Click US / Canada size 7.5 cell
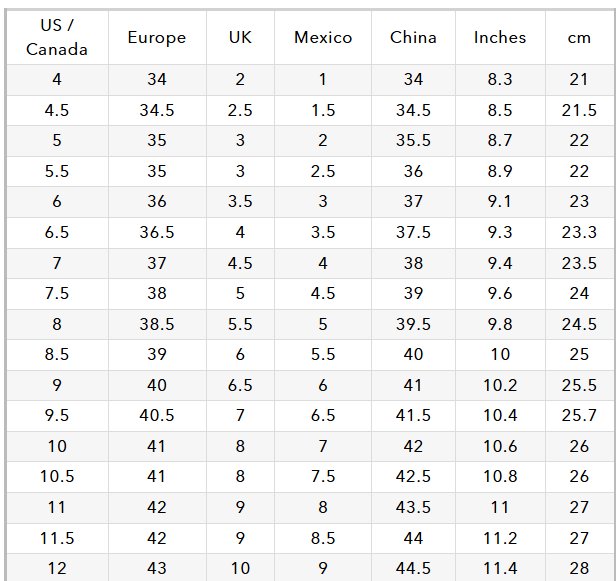616x581 pixels. click(57, 294)
